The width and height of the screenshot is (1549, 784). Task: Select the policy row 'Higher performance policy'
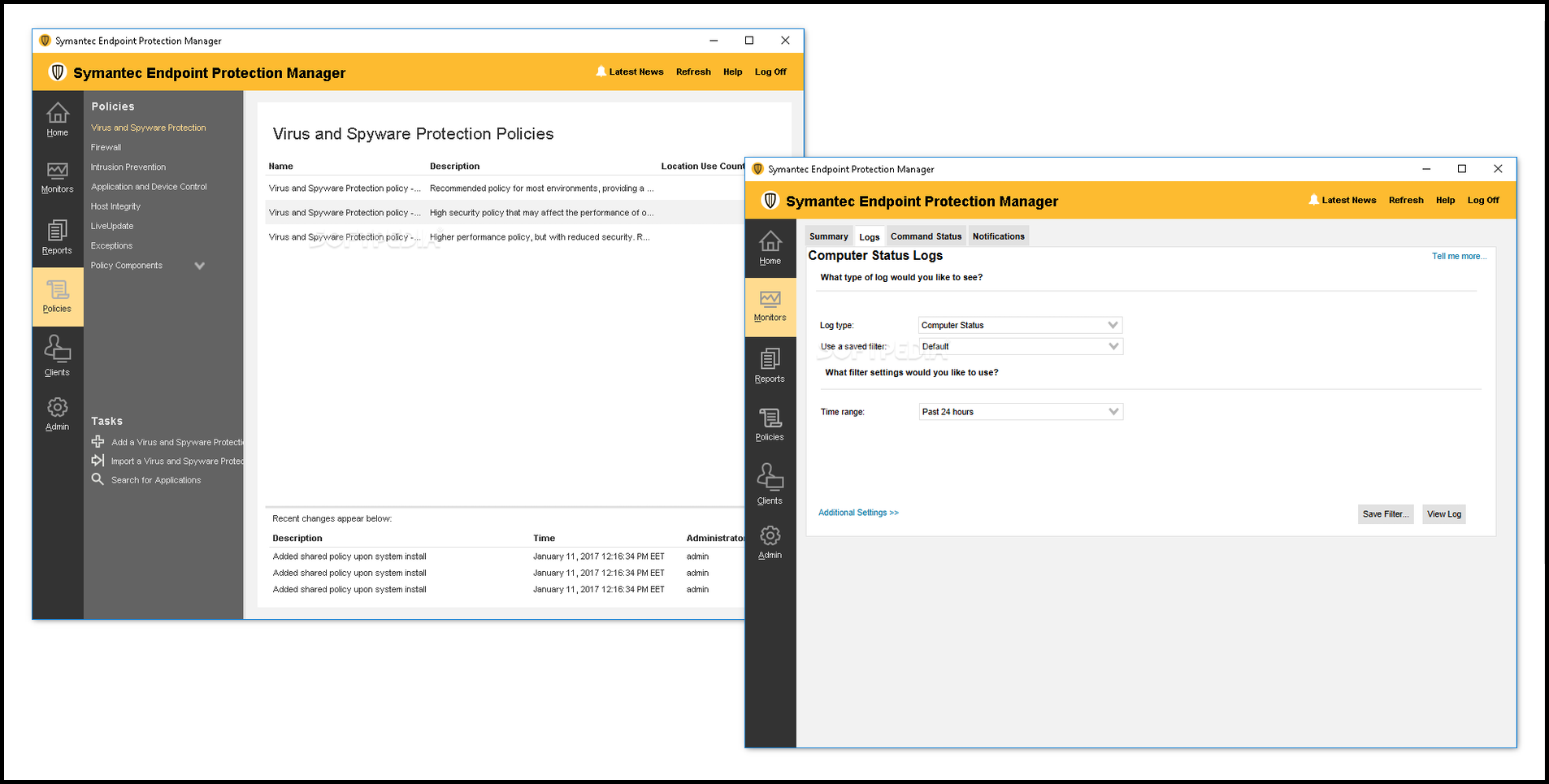[x=505, y=236]
